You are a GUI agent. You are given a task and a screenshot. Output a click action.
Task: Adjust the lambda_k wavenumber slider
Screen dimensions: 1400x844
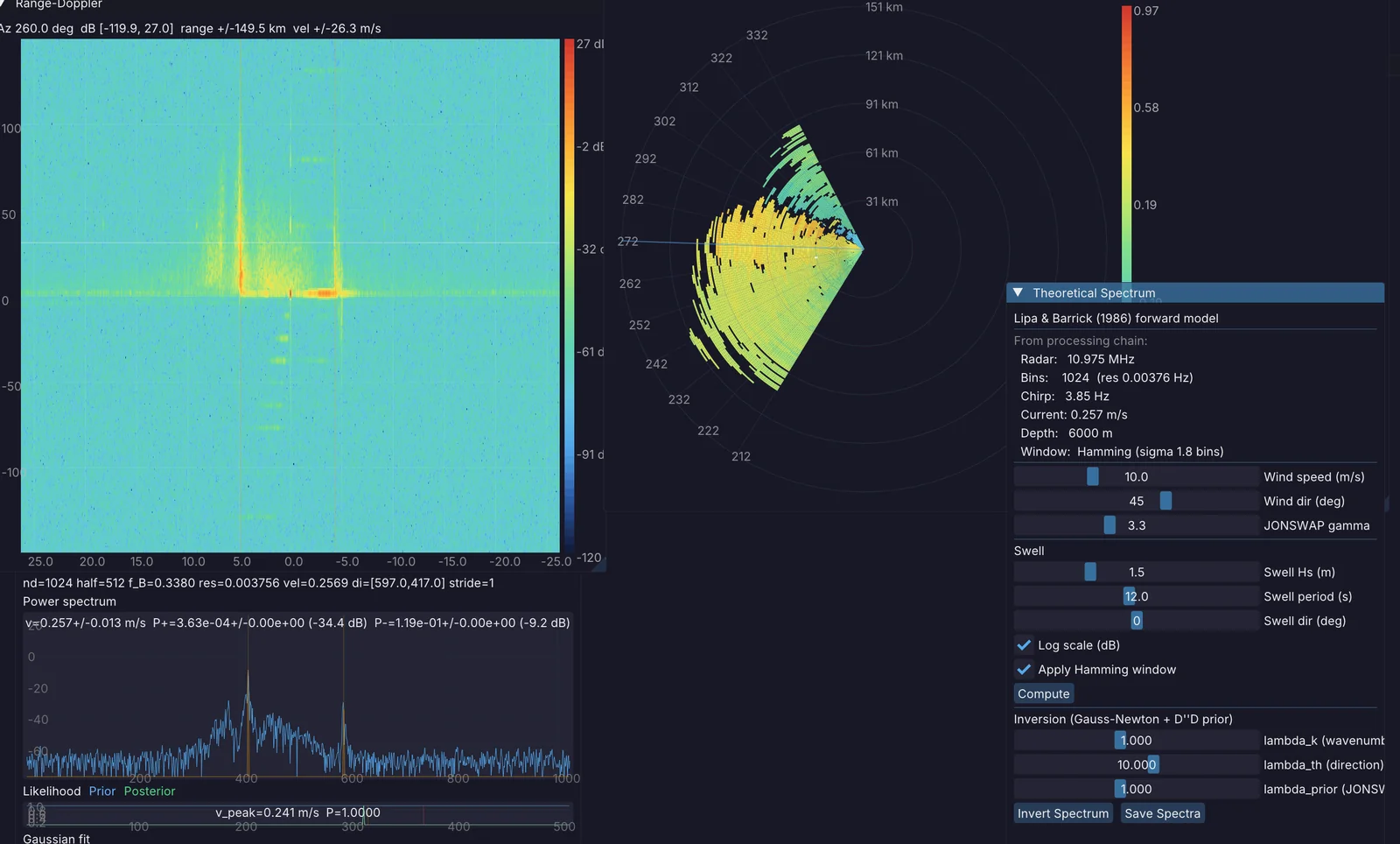coord(1136,741)
